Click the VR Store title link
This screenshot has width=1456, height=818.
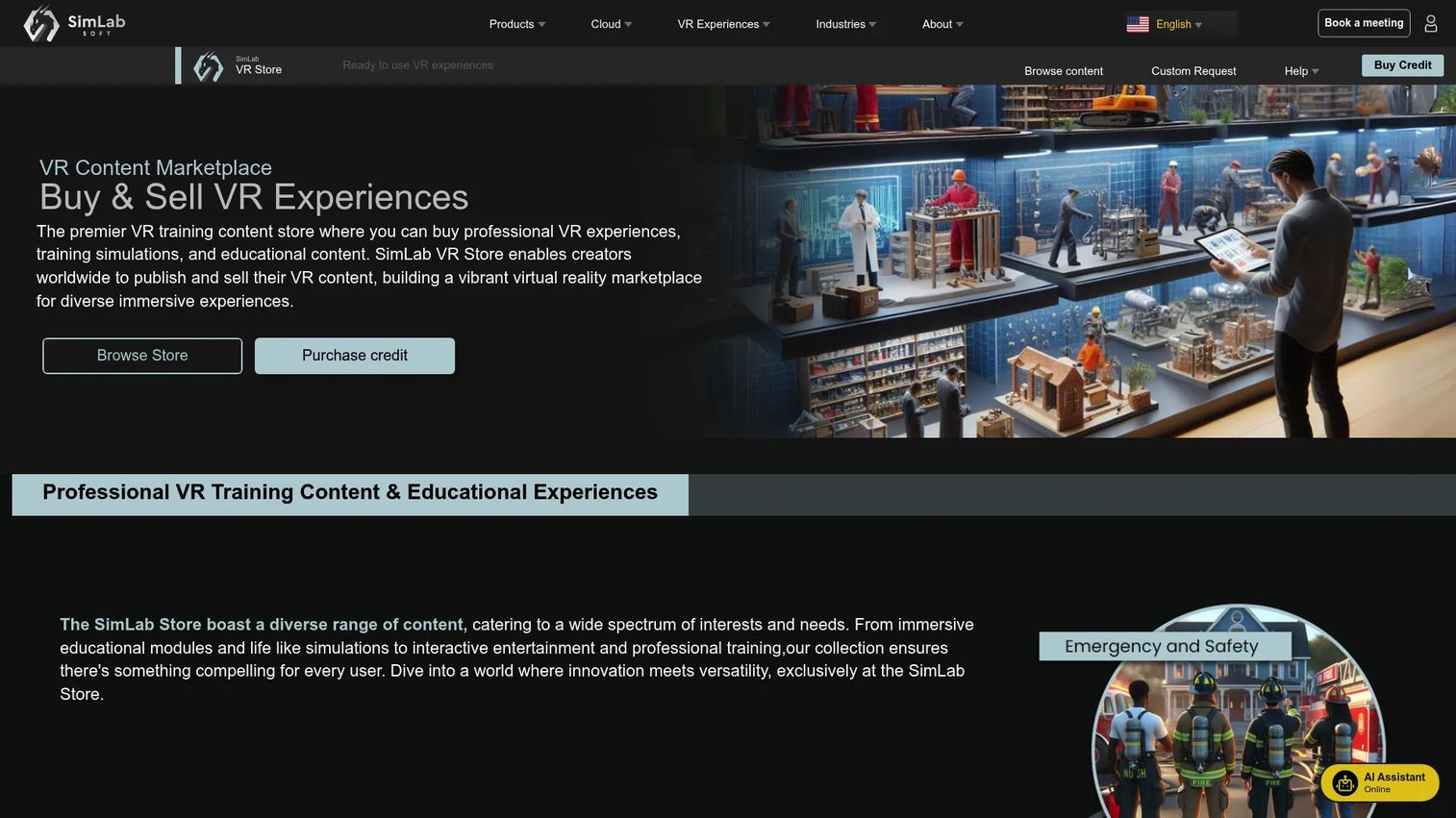[259, 69]
